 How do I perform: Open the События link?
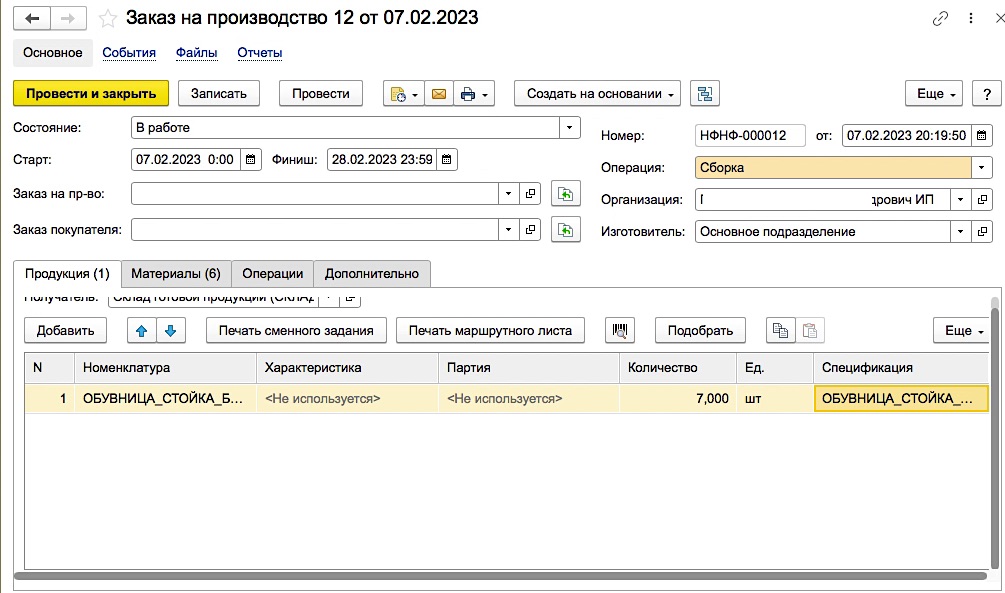pyautogui.click(x=129, y=53)
